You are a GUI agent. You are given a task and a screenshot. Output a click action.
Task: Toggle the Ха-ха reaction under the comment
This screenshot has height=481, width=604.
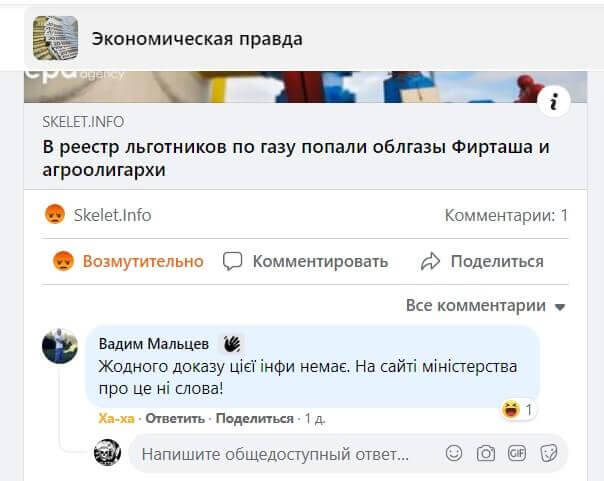pyautogui.click(x=115, y=418)
